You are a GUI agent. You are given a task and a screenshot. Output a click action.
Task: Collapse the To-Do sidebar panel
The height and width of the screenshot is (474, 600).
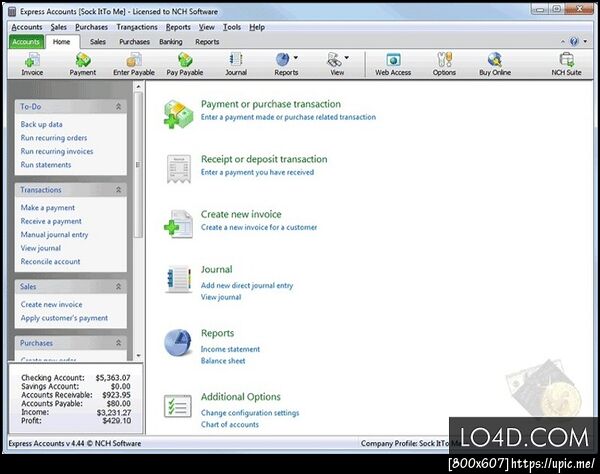point(119,107)
